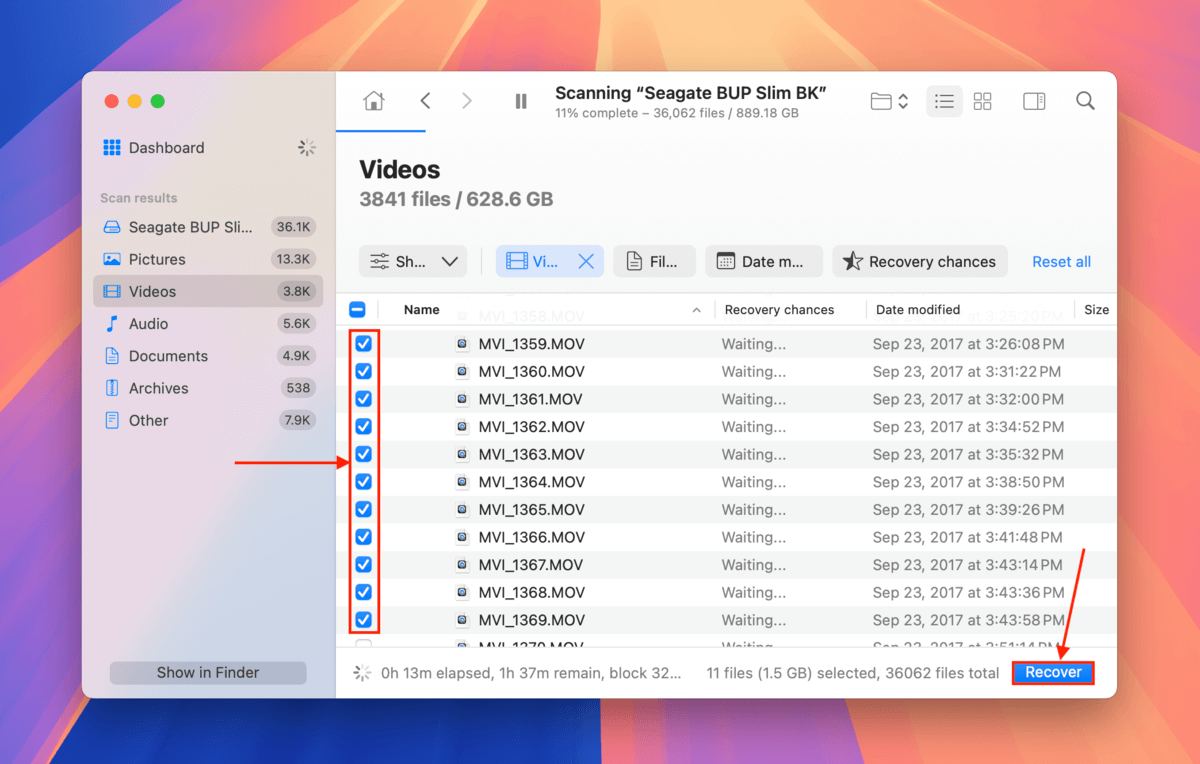
Task: Click the Recover button
Action: tap(1053, 673)
